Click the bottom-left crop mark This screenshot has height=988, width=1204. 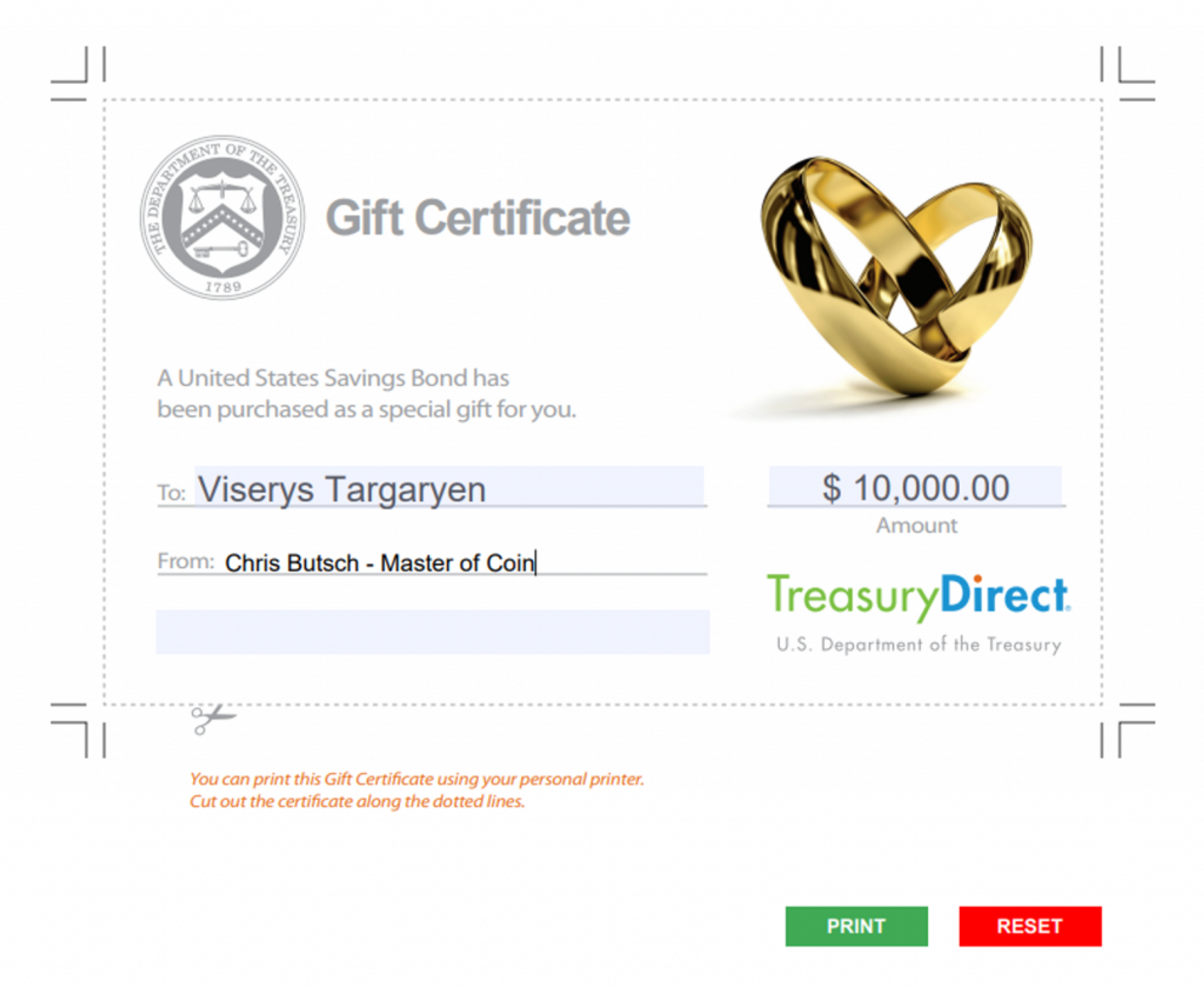coord(78,730)
